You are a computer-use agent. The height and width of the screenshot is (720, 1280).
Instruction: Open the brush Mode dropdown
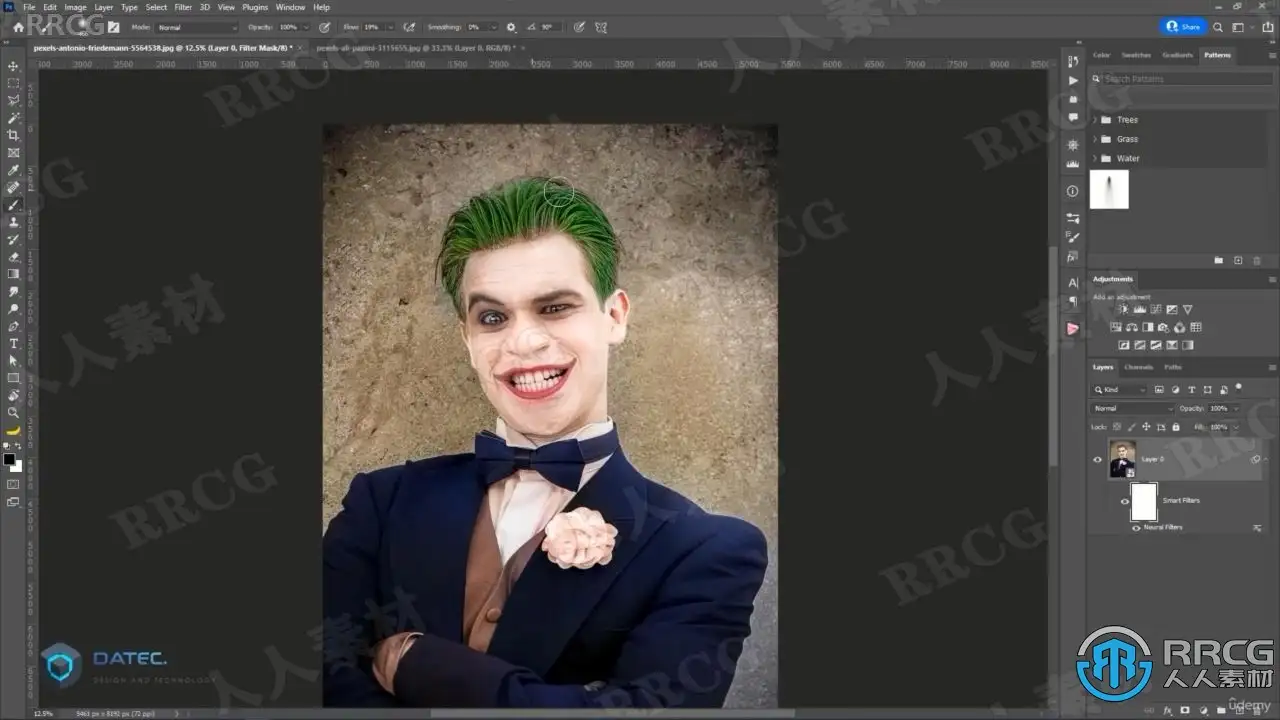tap(197, 27)
